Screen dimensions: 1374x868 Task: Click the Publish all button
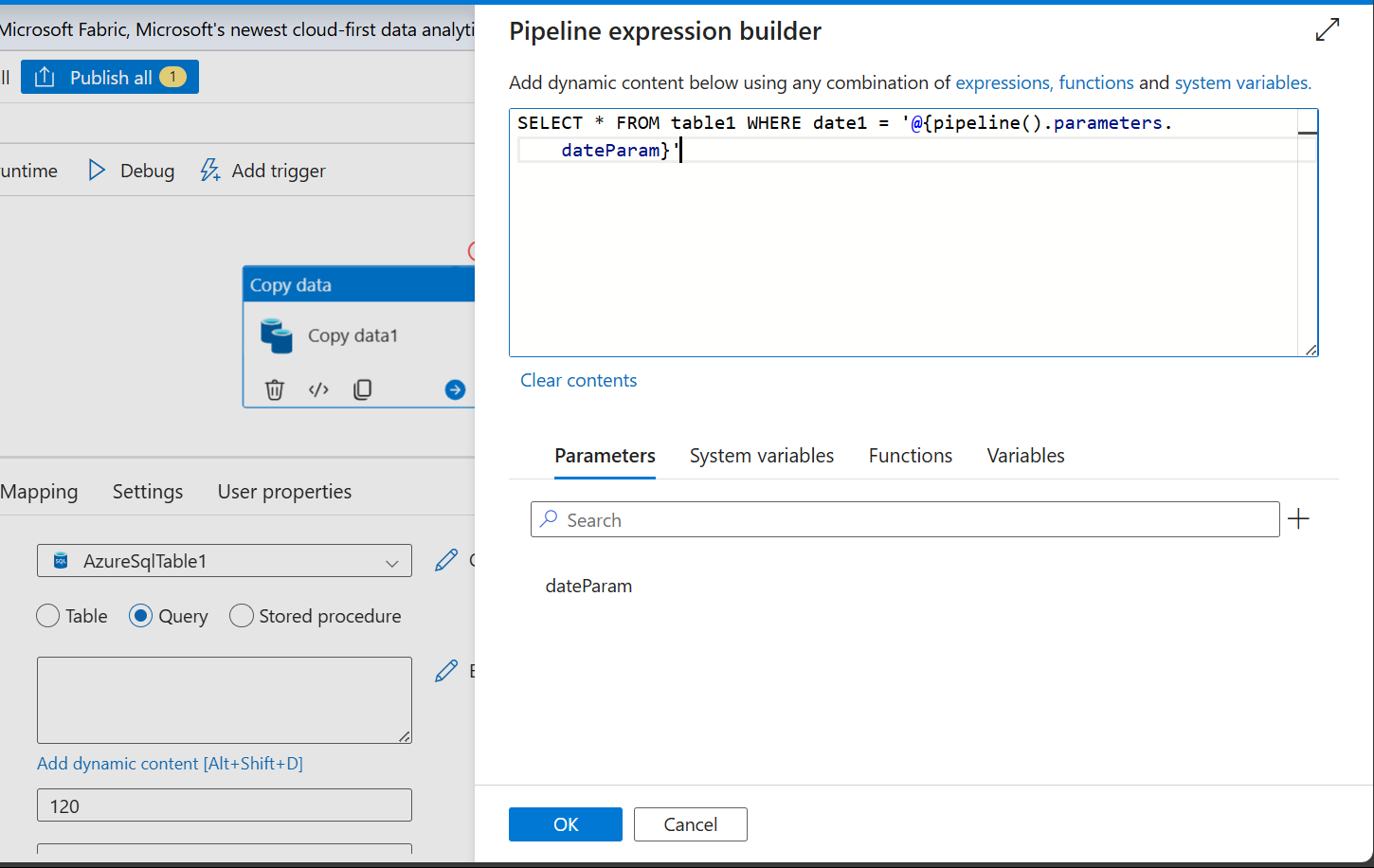coord(110,77)
